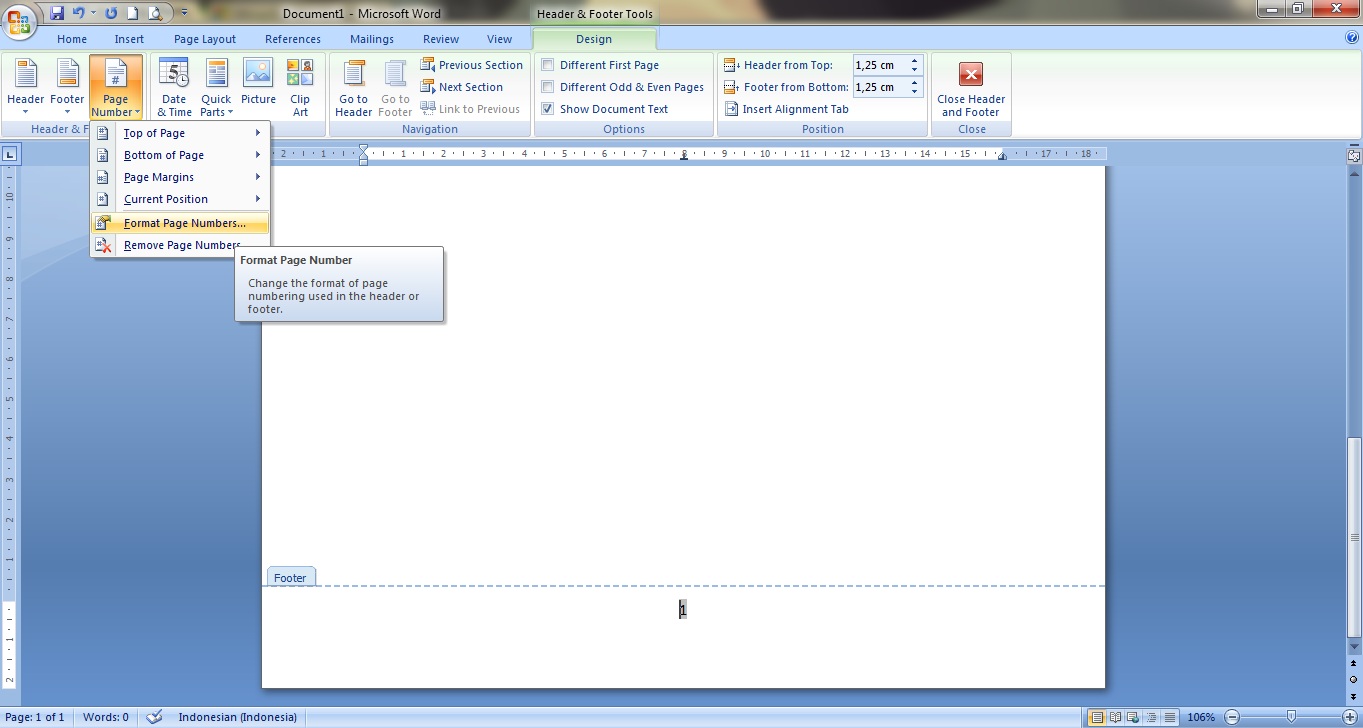Jump to header with Go to Header
Image resolution: width=1363 pixels, height=728 pixels.
353,87
